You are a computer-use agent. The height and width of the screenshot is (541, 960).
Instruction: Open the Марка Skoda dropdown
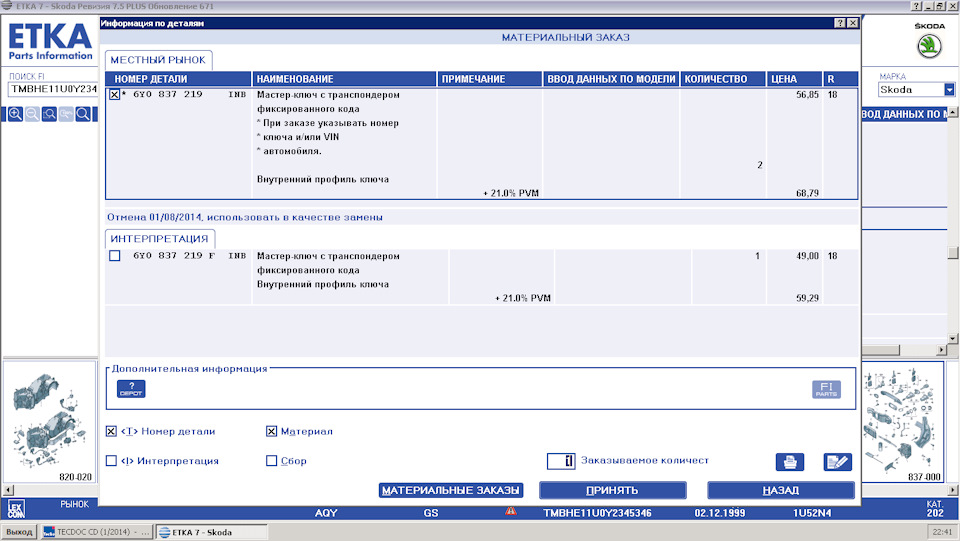949,89
